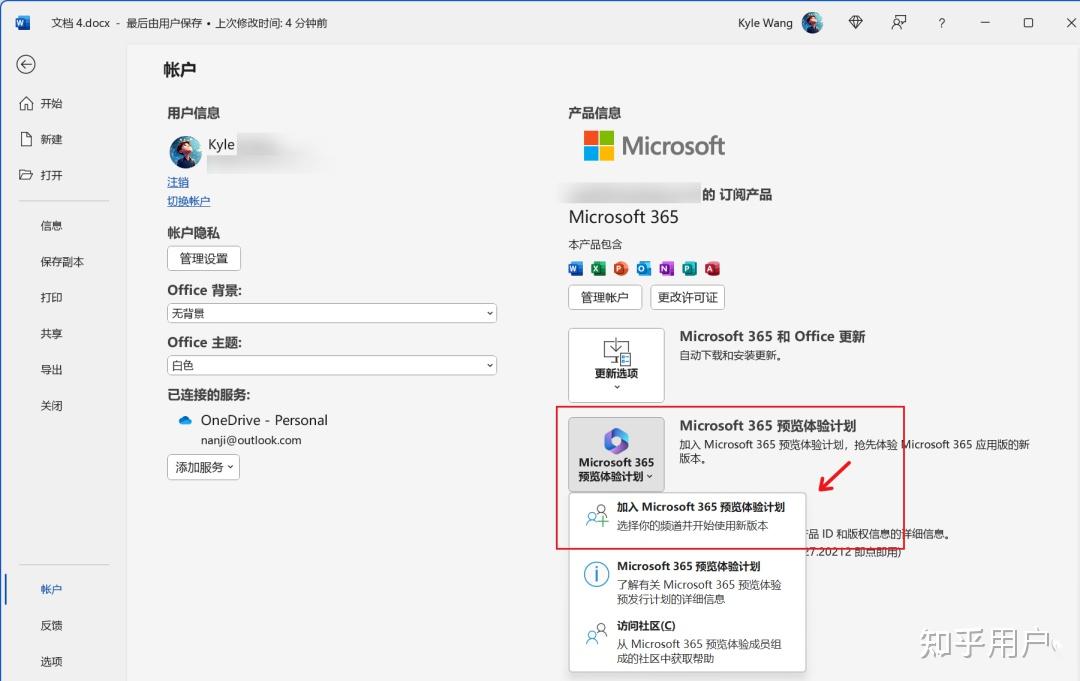
Task: Open the Office 主题 dropdown
Action: point(331,365)
